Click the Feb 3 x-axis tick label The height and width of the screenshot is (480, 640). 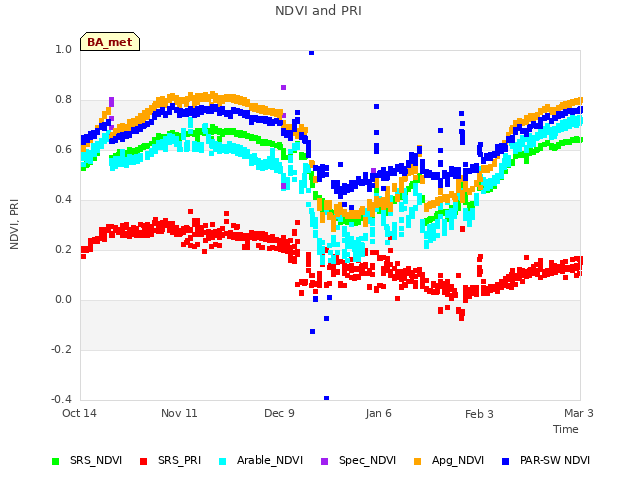[479, 414]
